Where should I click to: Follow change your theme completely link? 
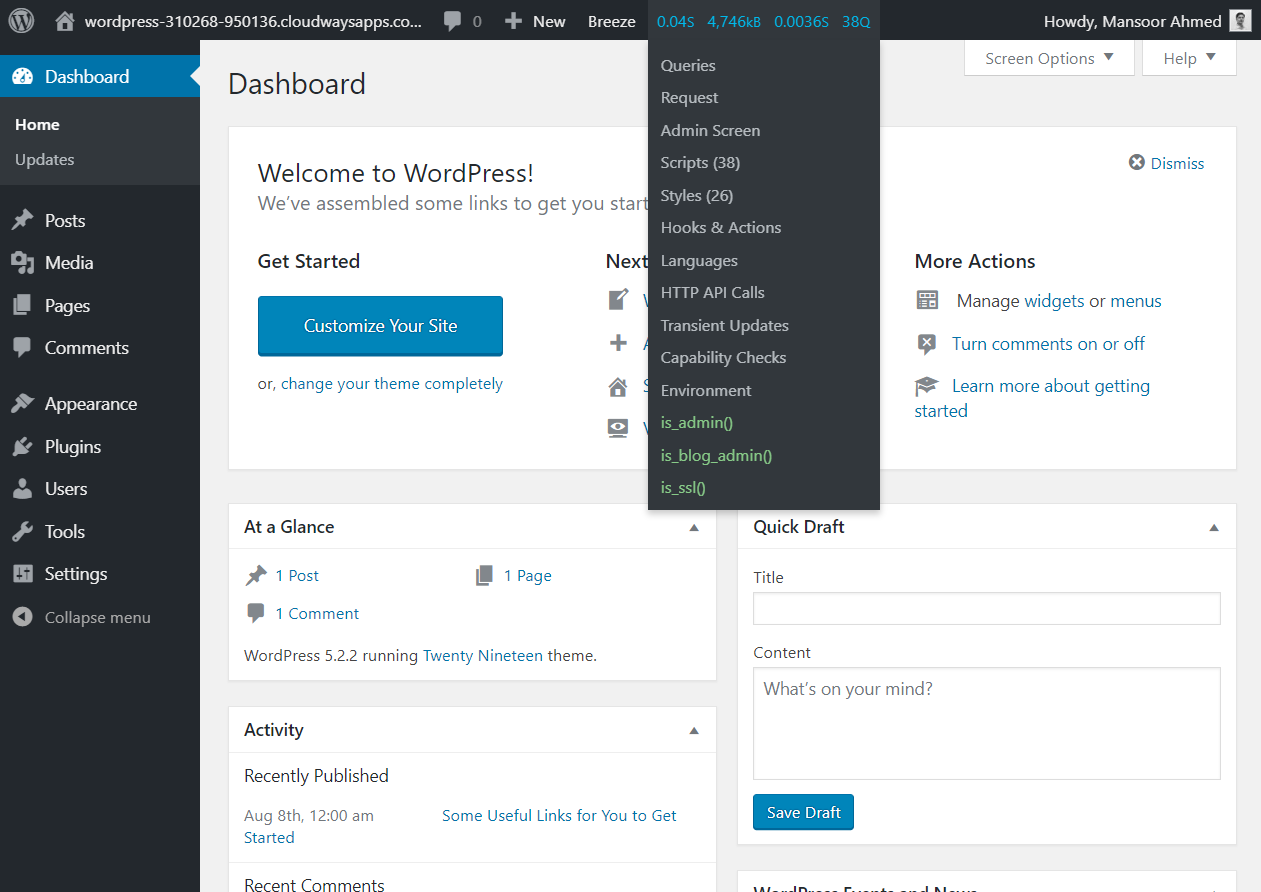pyautogui.click(x=392, y=384)
